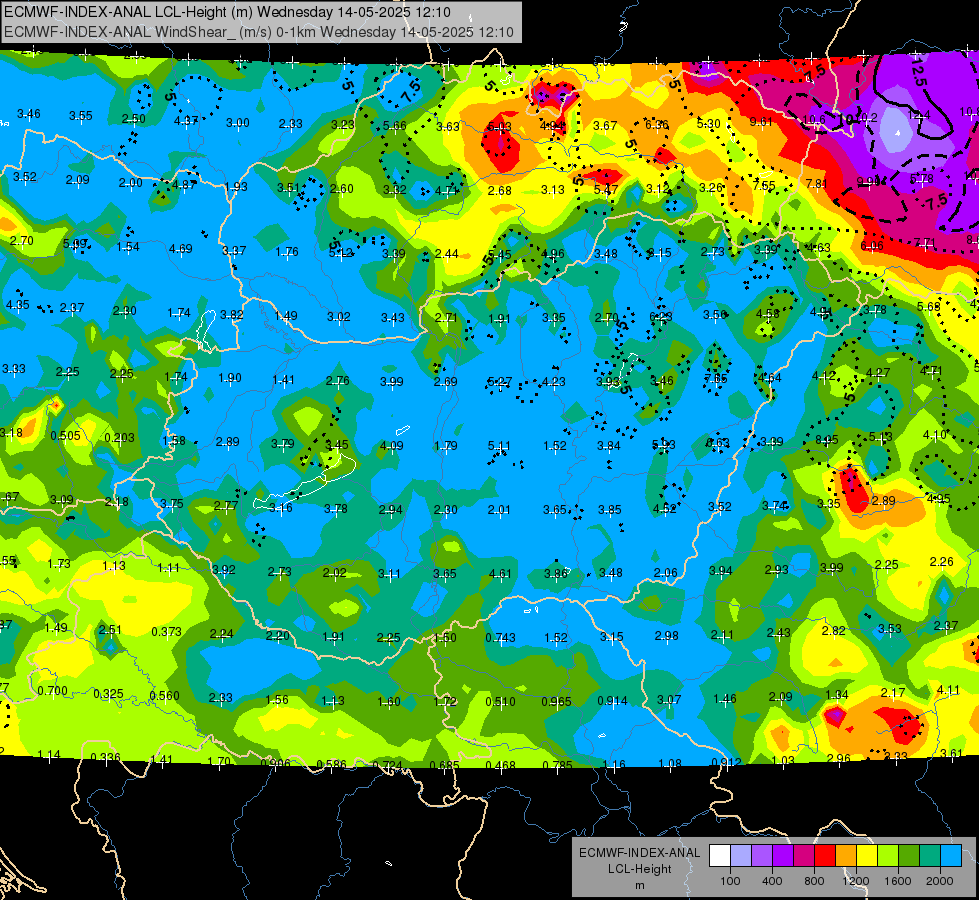This screenshot has height=900, width=979.
Task: Click the wind shear value 0.325
Action: tap(109, 694)
